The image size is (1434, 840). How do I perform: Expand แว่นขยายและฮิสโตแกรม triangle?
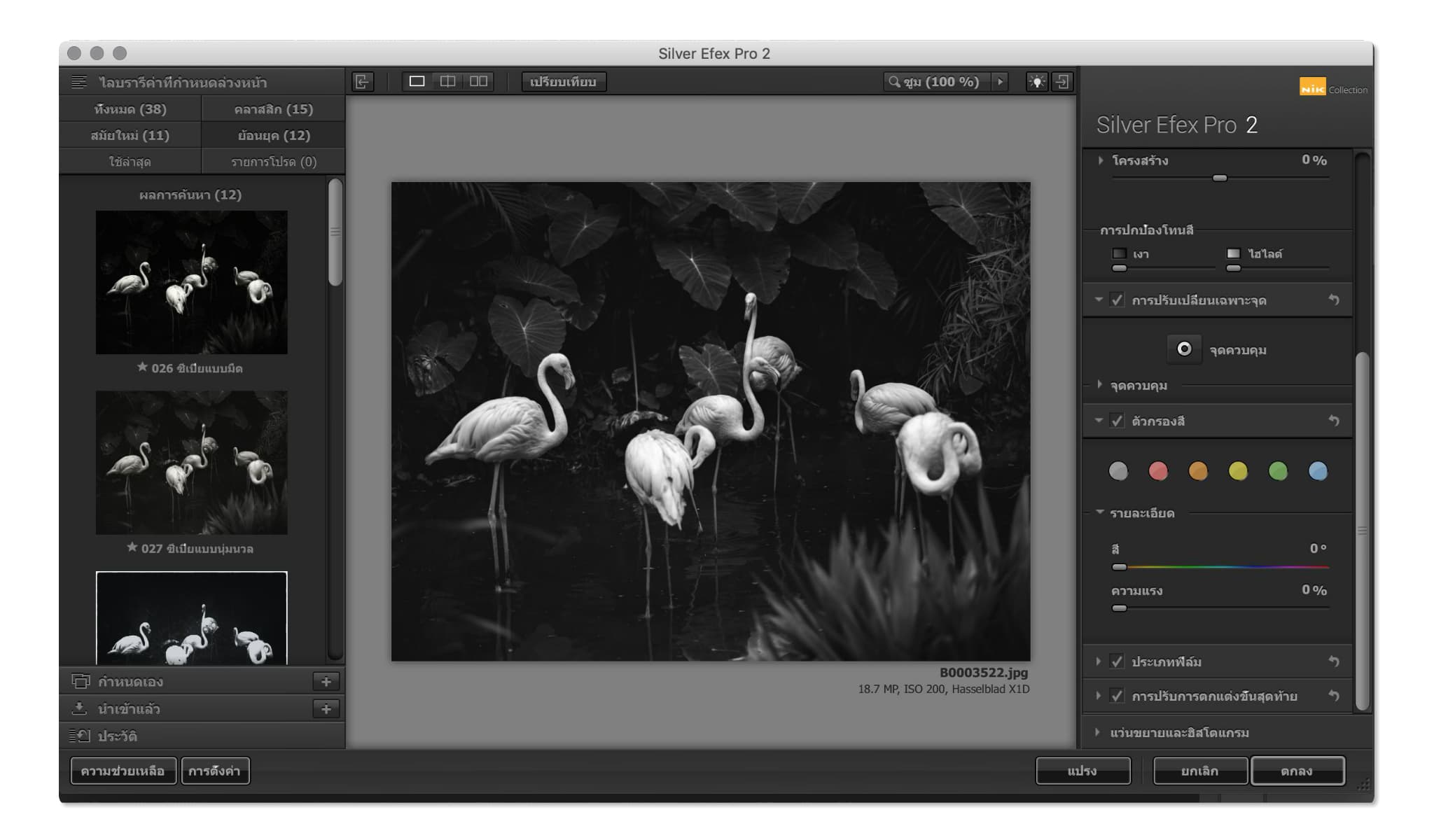coord(1098,732)
